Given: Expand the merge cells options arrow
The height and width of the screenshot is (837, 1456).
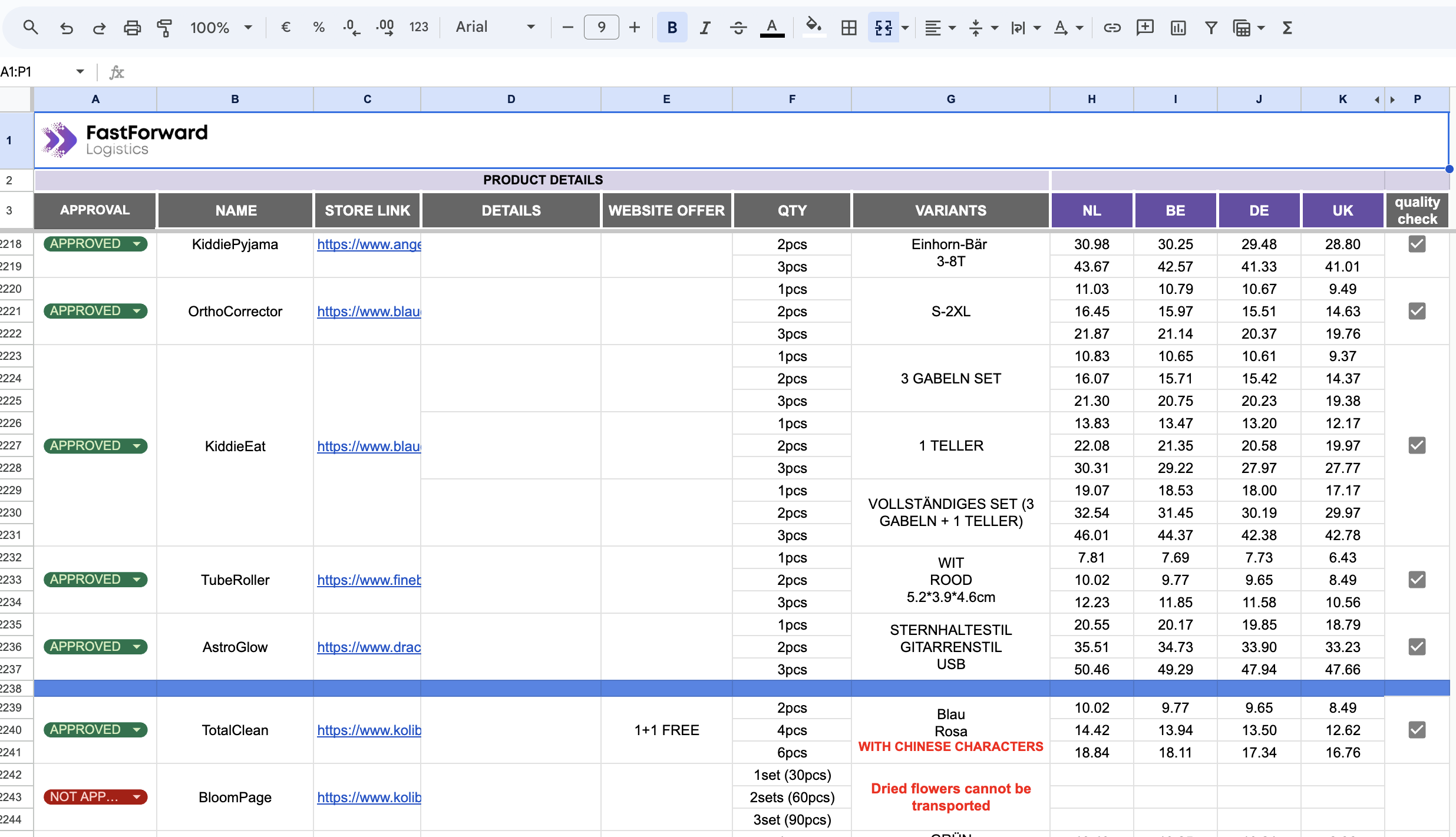Looking at the screenshot, I should pos(905,27).
